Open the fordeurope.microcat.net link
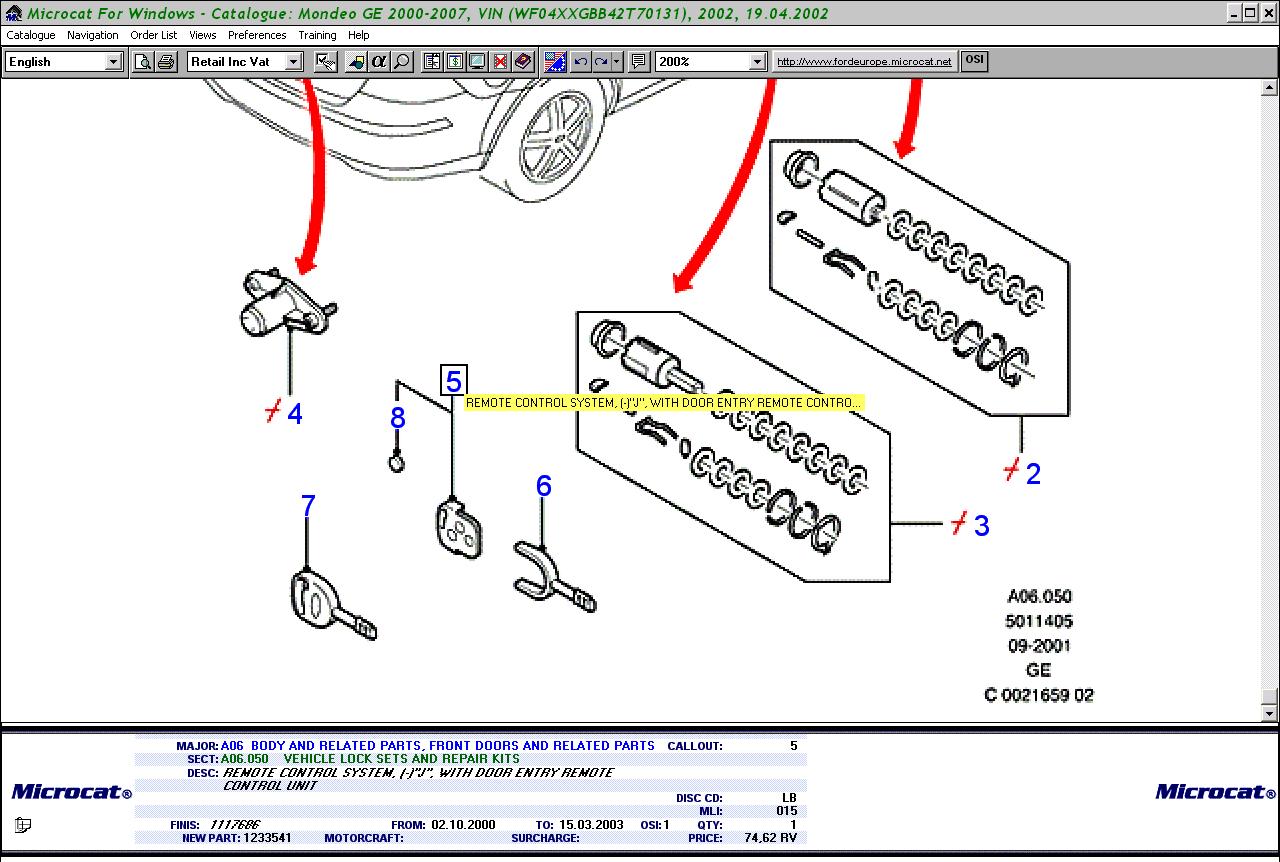Image resolution: width=1280 pixels, height=862 pixels. click(x=864, y=62)
